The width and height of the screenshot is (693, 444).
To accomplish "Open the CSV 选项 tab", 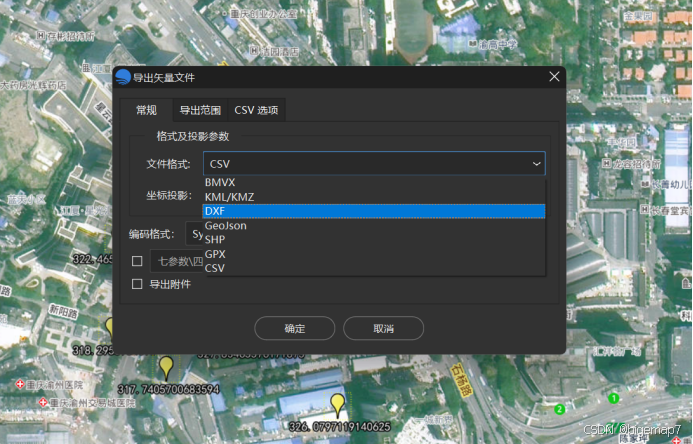I will point(256,110).
